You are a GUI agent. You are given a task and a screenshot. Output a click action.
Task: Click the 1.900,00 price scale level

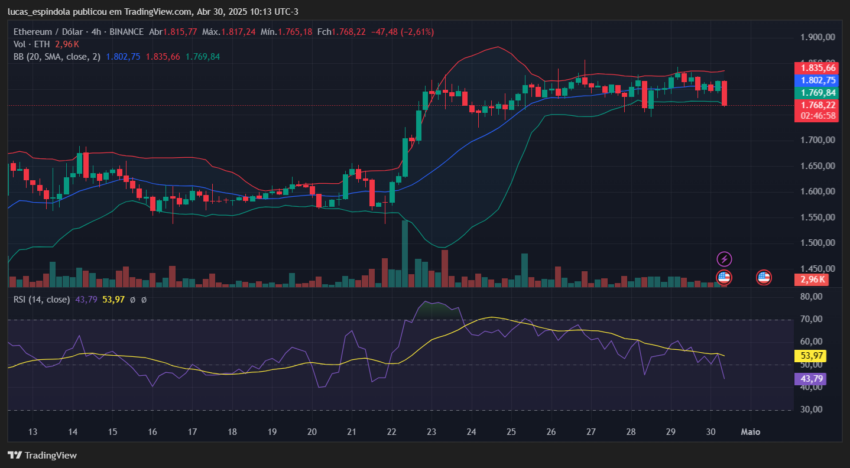[817, 37]
